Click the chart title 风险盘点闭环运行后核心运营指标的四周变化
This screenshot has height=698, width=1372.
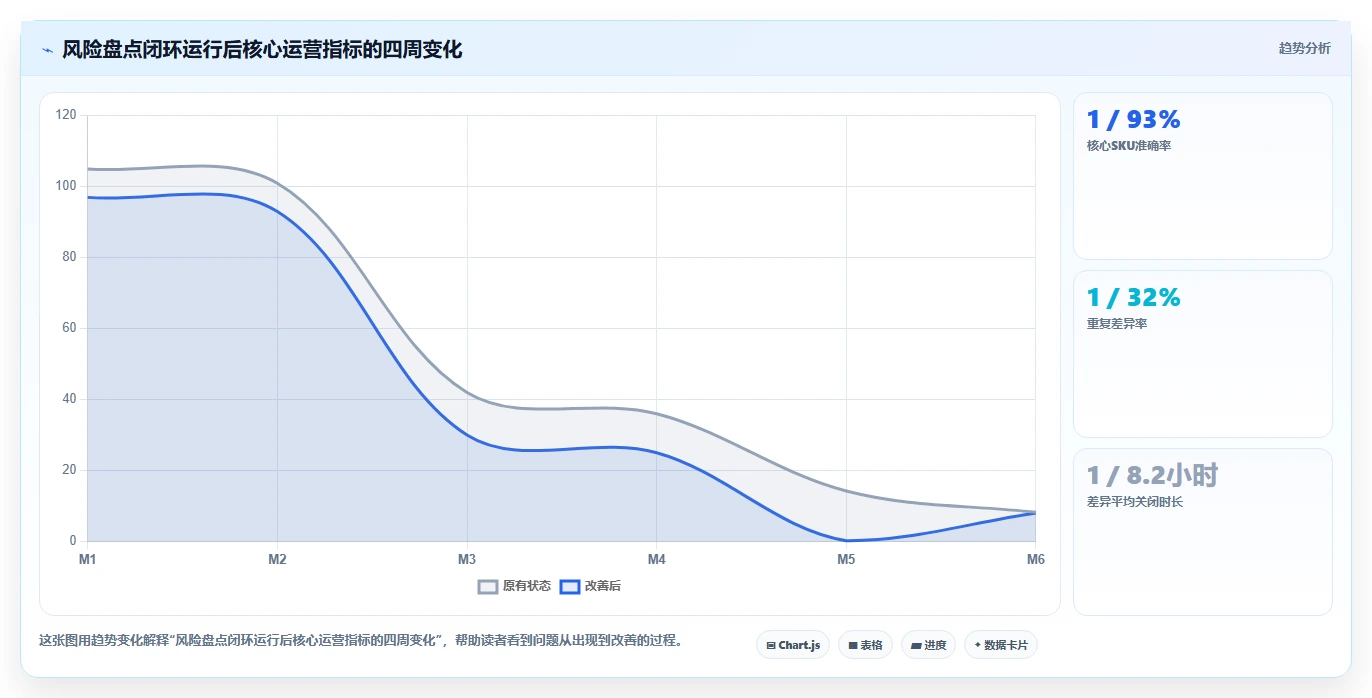(262, 50)
